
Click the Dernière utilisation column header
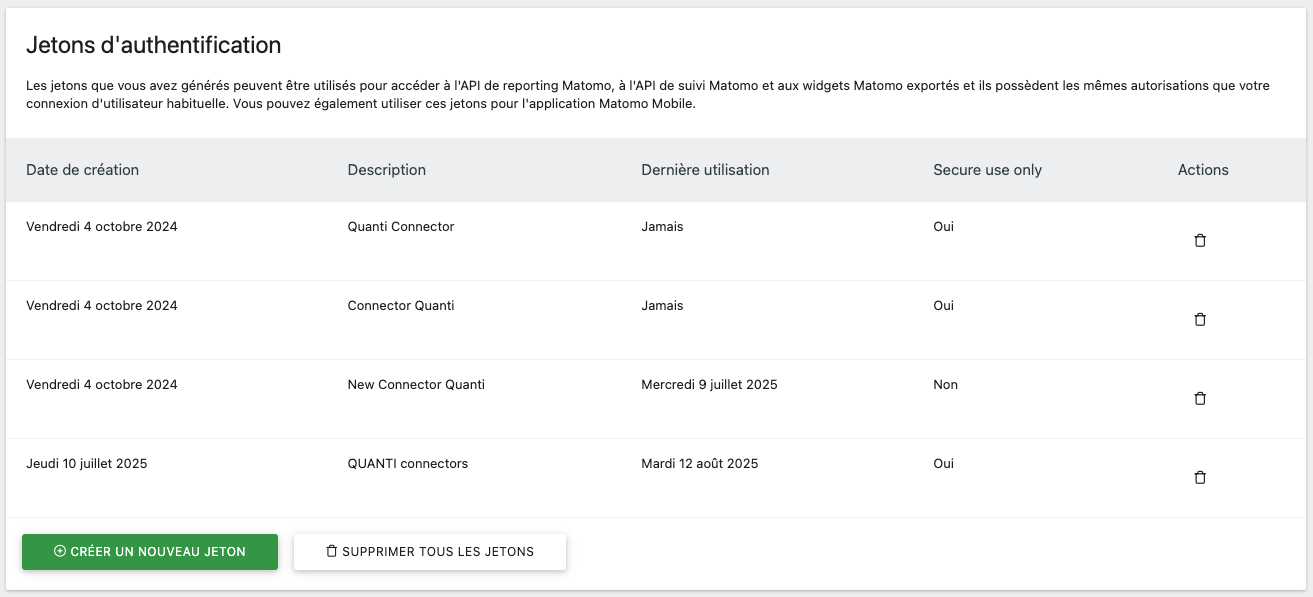pos(705,170)
